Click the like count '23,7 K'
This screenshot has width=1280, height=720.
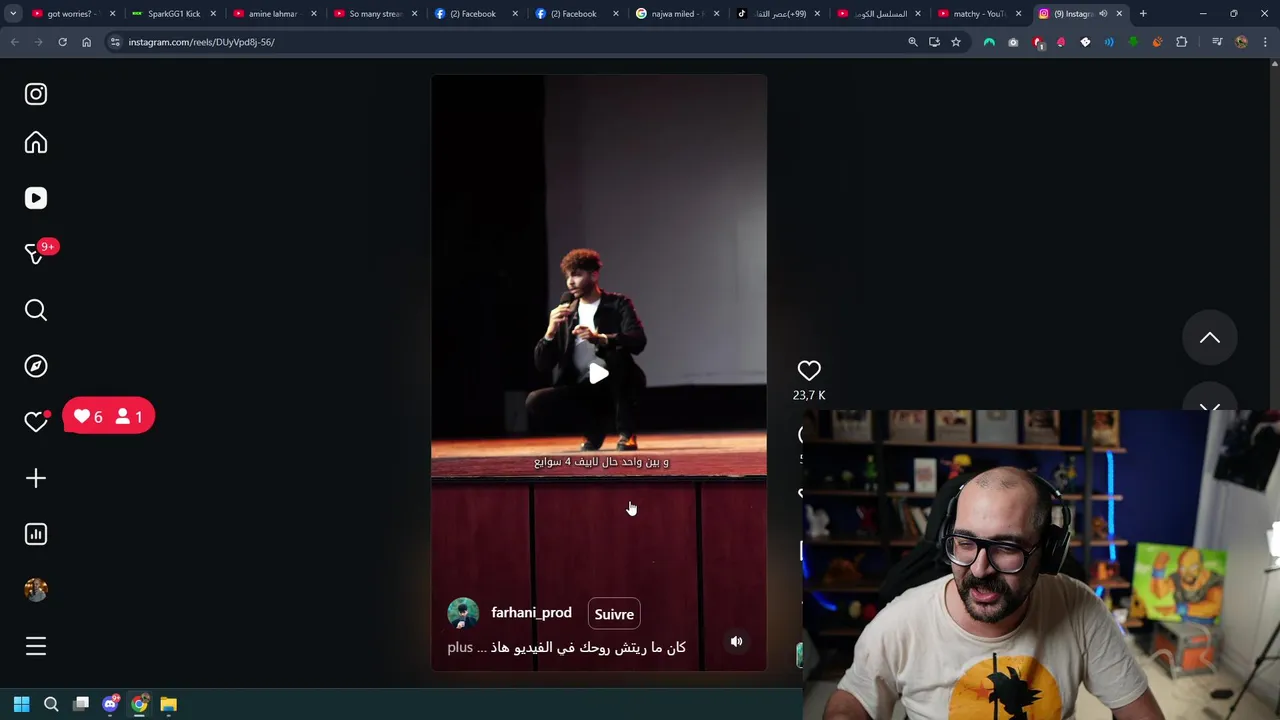coord(809,395)
